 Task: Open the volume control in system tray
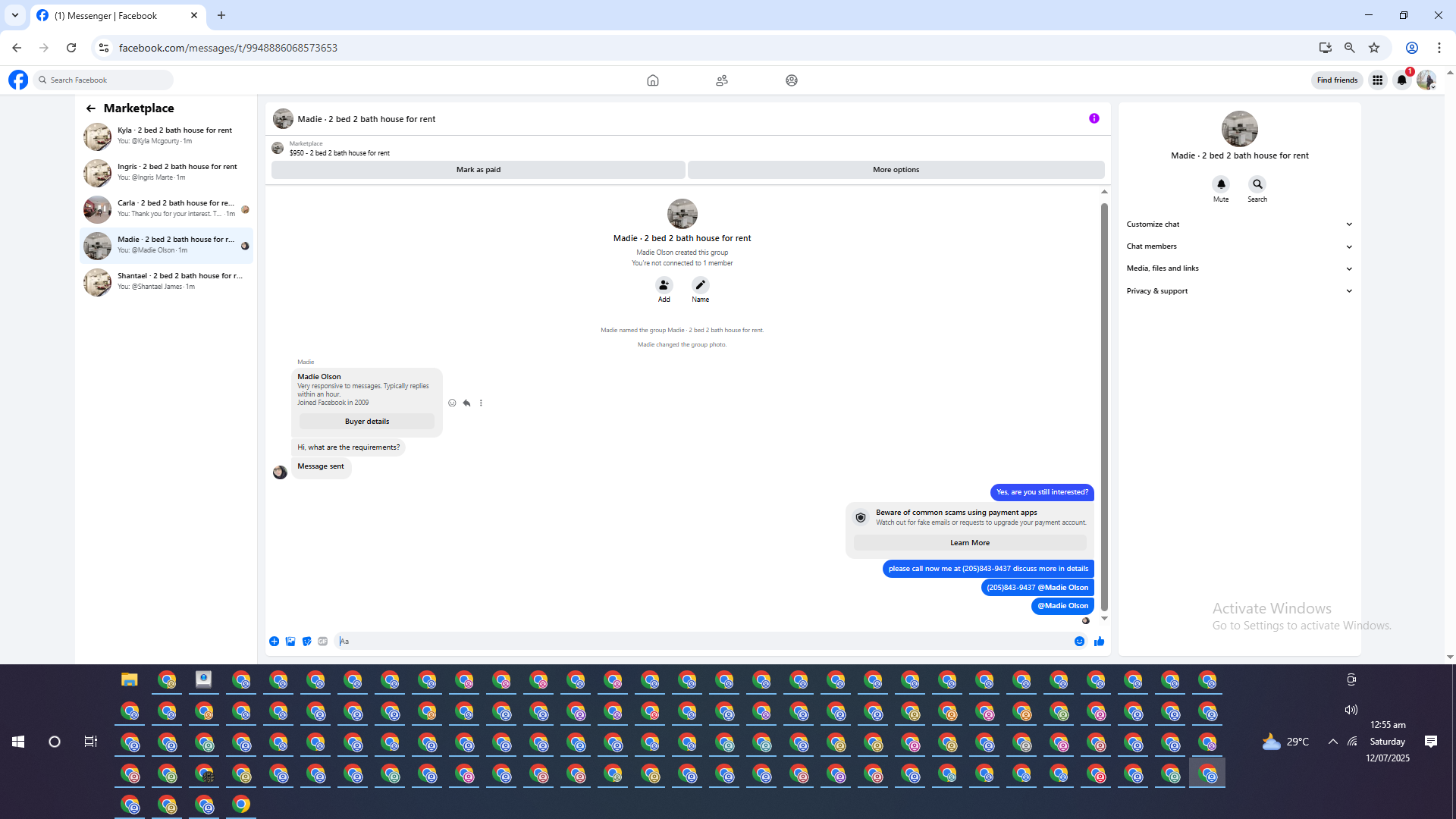pos(1351,710)
